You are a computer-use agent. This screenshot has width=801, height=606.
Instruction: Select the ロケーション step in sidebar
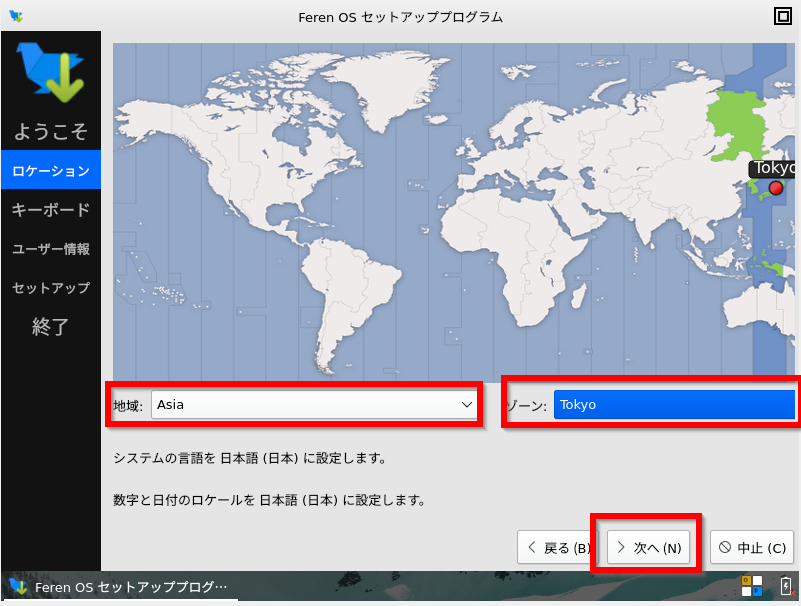pos(51,170)
